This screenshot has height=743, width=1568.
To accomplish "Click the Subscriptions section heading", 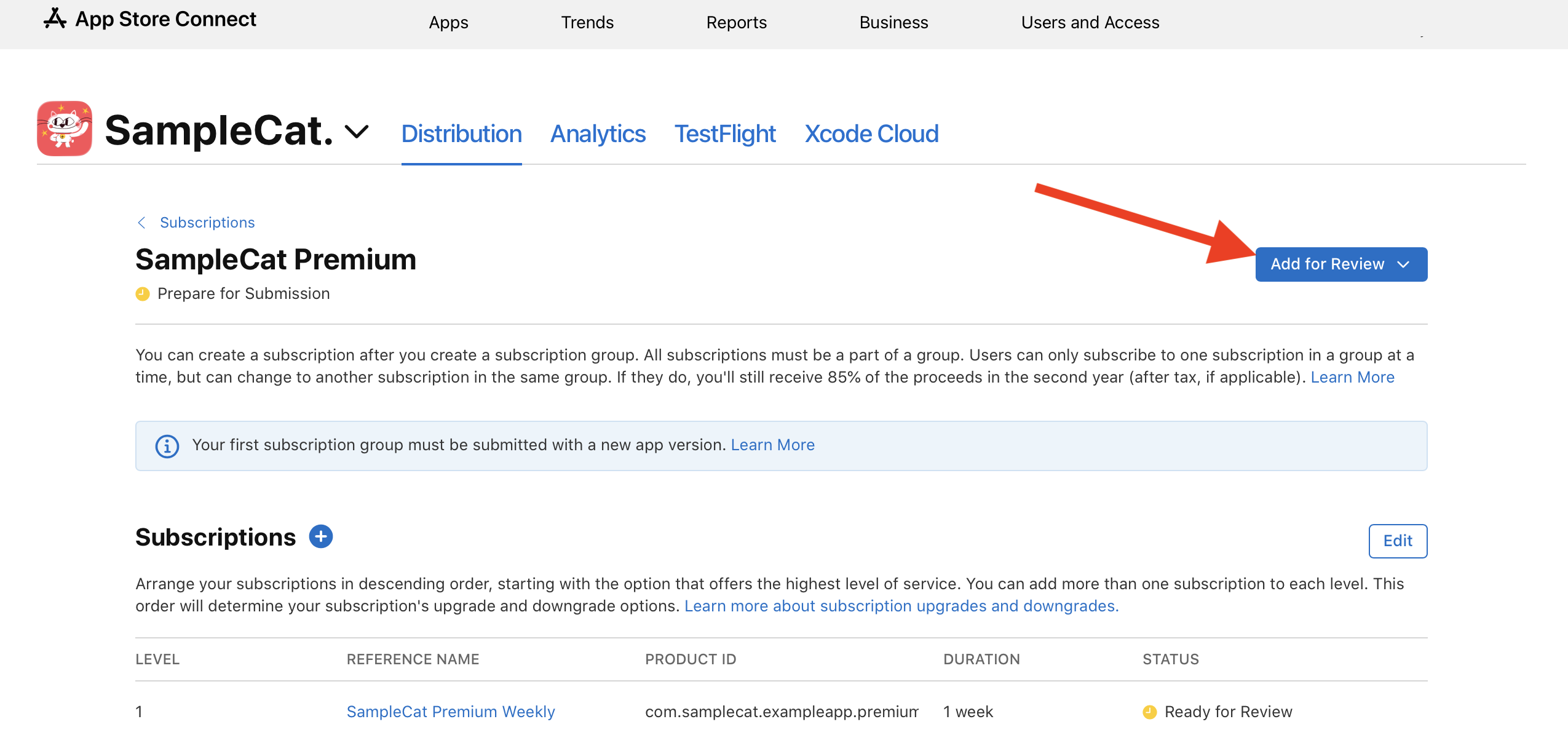I will (x=215, y=538).
